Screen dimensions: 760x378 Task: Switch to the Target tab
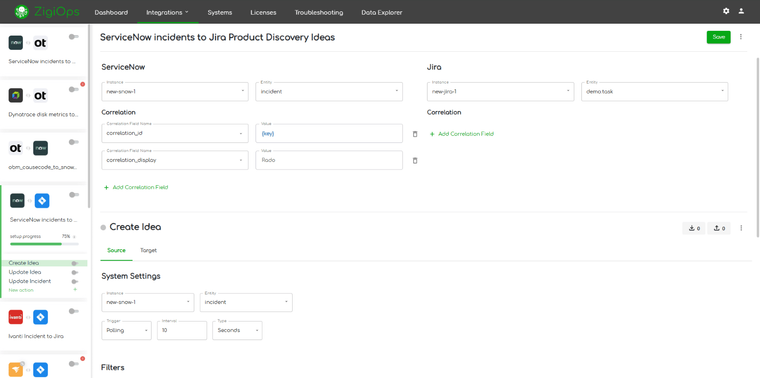tap(148, 251)
